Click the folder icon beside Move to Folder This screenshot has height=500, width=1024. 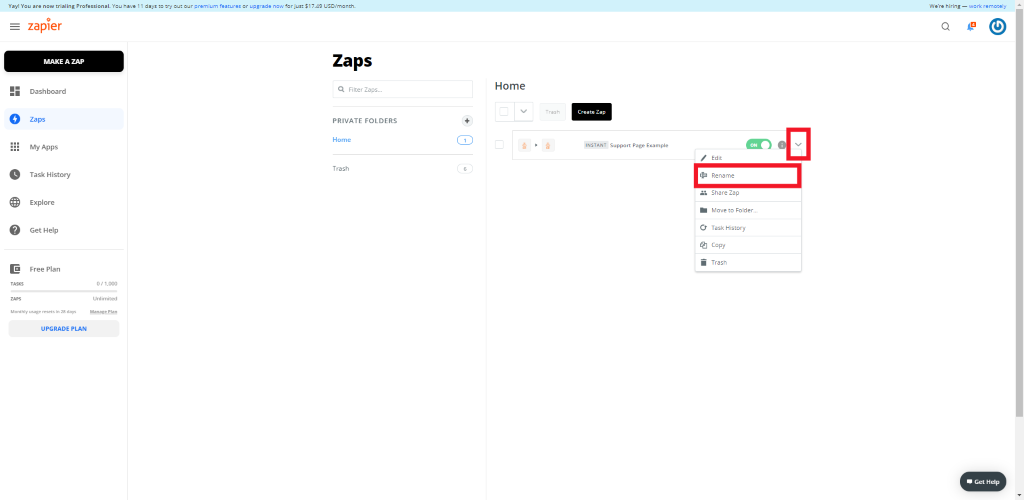click(703, 210)
